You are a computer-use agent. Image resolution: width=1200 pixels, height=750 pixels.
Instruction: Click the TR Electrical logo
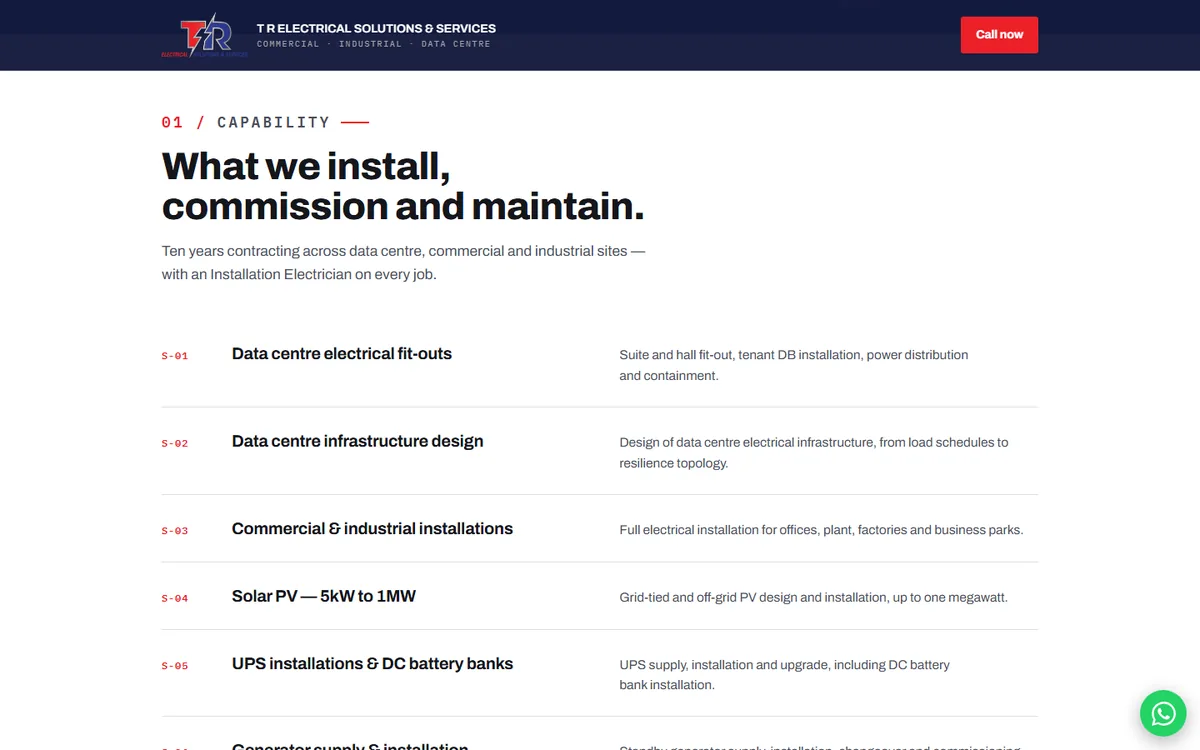[205, 36]
